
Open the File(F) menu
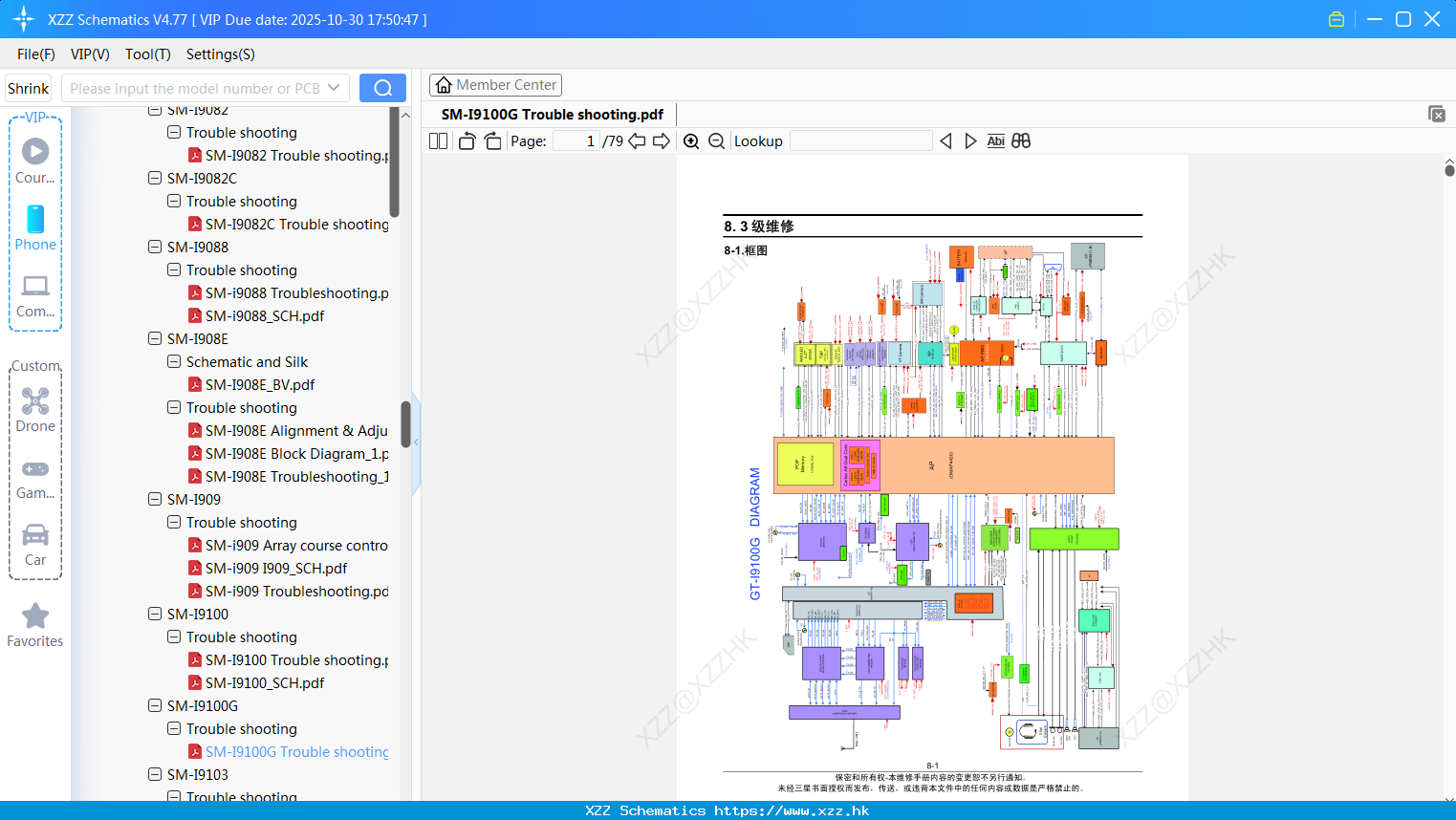tap(36, 54)
